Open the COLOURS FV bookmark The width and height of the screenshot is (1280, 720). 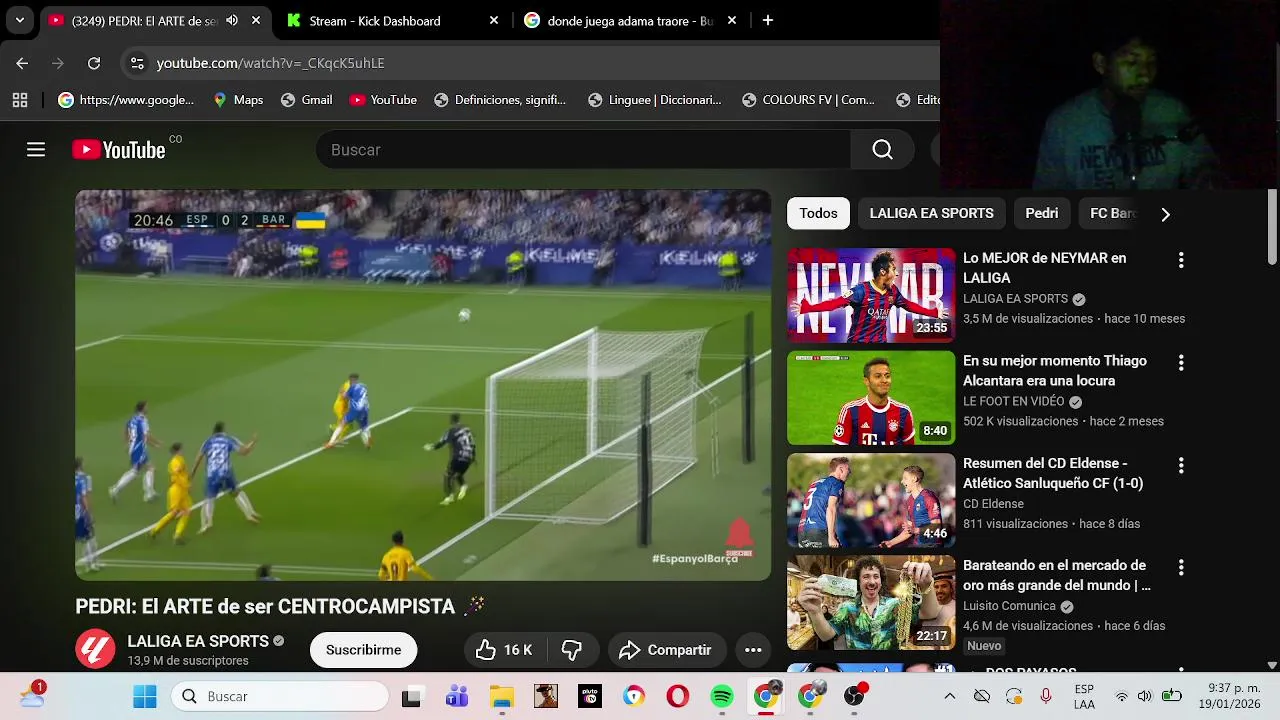[808, 100]
